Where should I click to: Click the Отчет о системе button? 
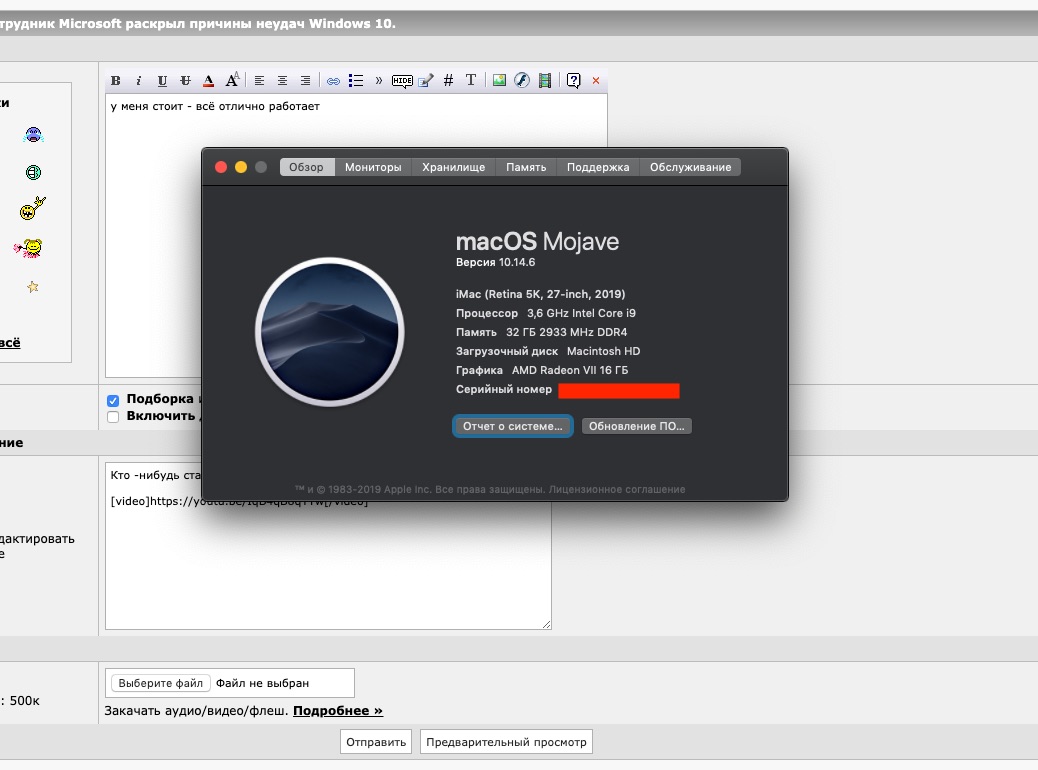point(513,426)
